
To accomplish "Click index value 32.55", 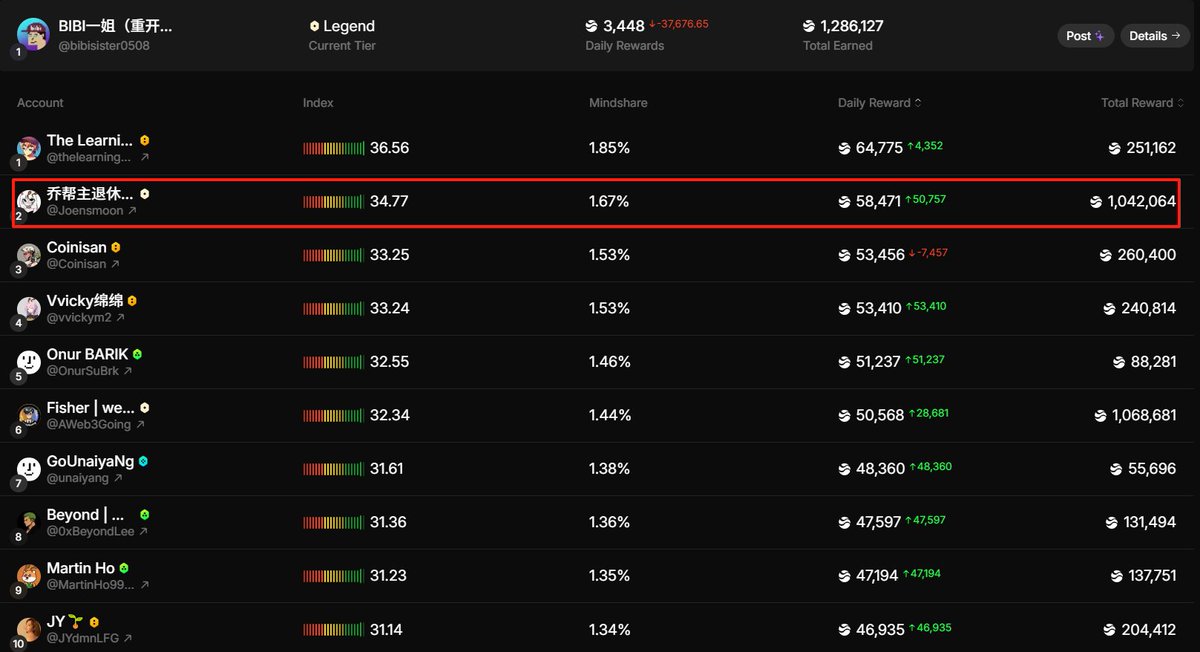I will click(x=389, y=362).
